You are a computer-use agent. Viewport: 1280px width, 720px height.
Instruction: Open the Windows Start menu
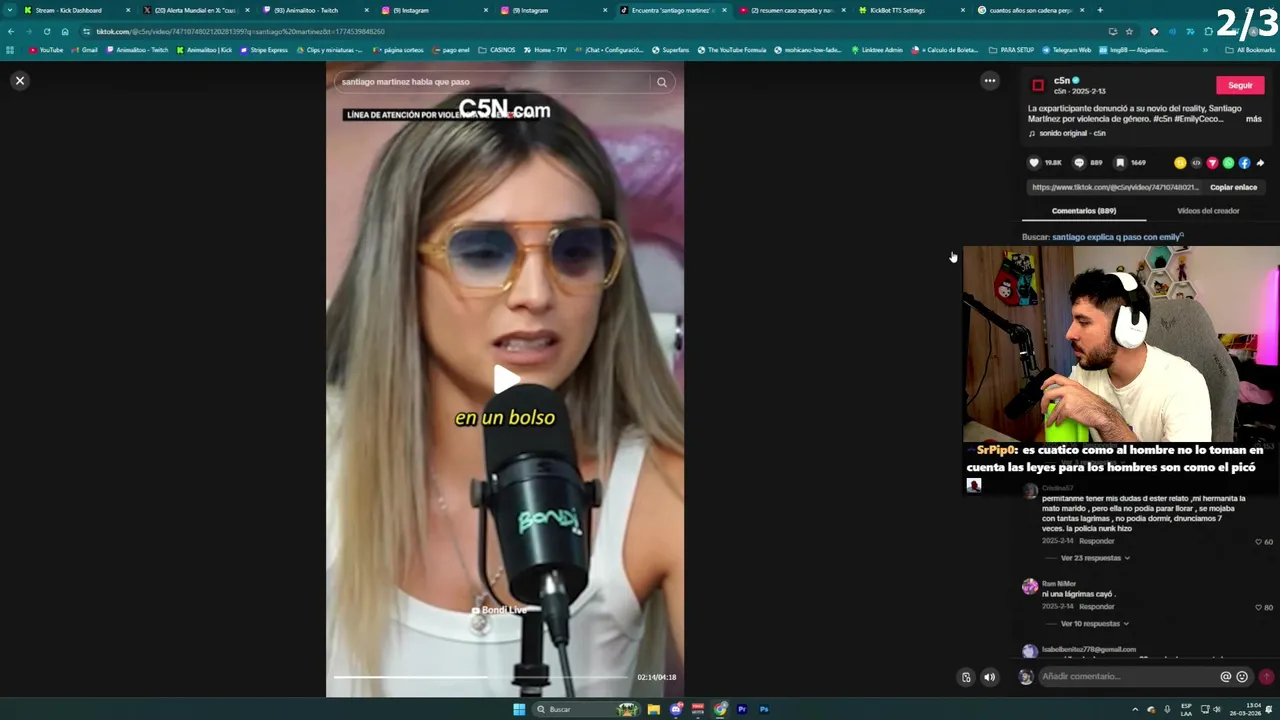(x=519, y=709)
